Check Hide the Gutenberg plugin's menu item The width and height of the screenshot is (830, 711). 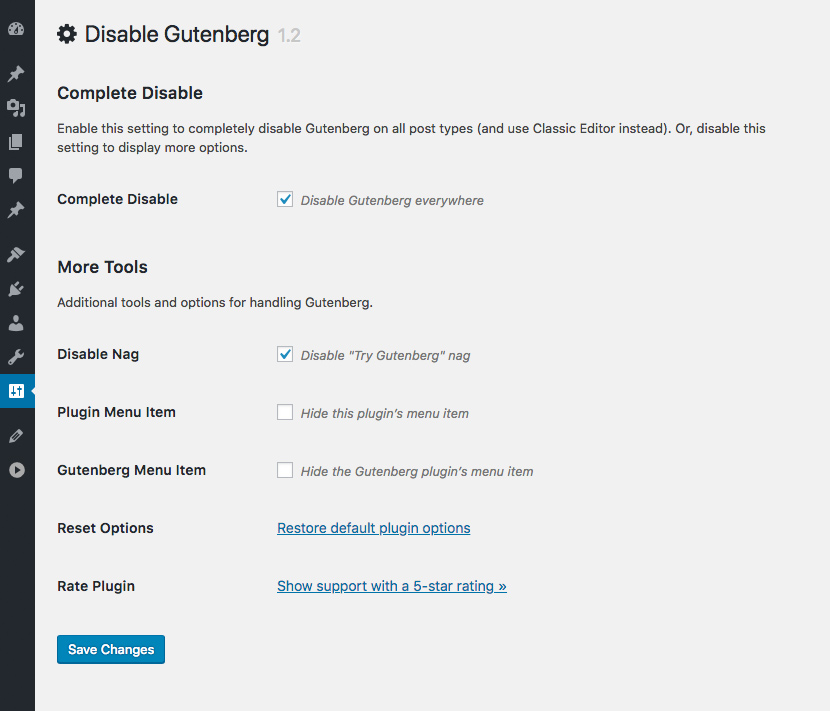coord(285,470)
